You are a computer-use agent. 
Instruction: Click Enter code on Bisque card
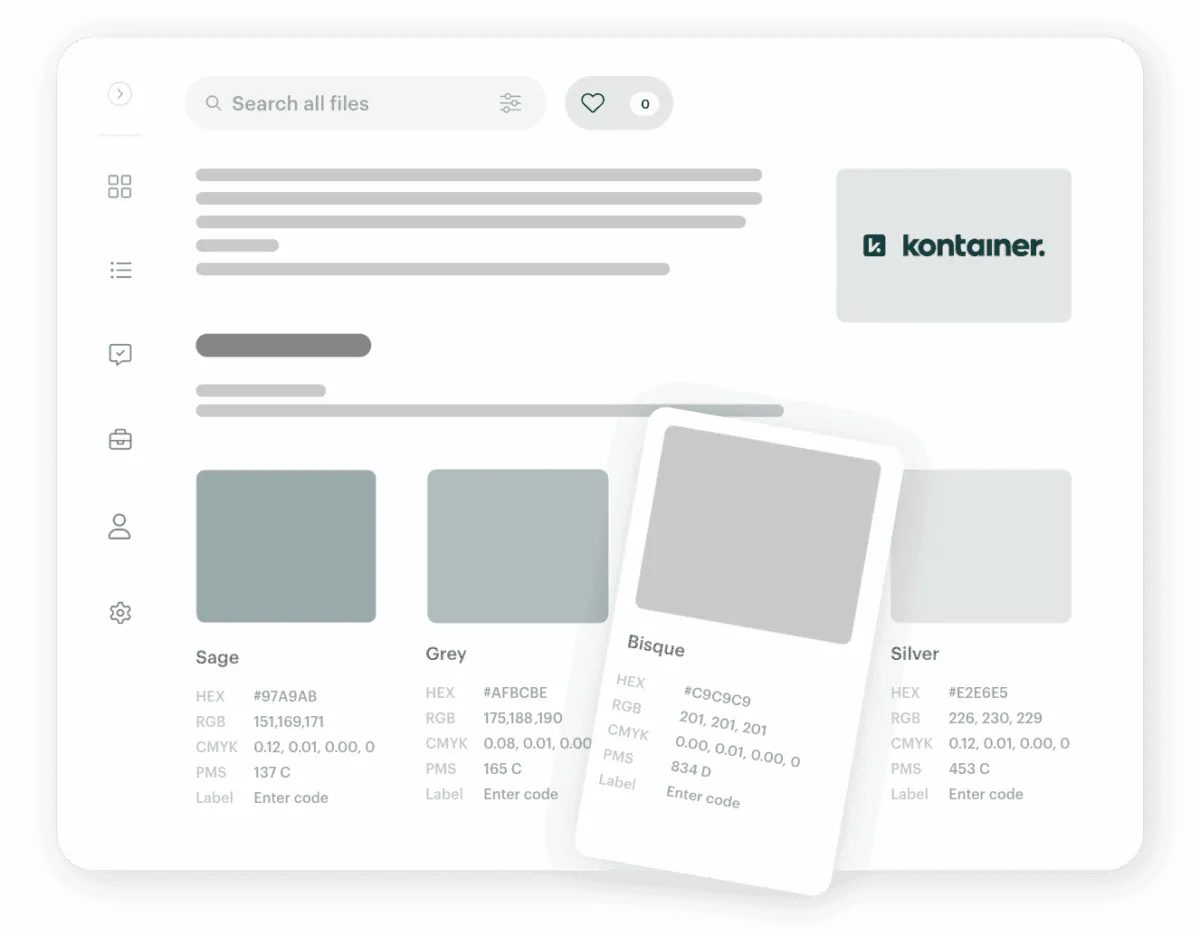pos(703,796)
